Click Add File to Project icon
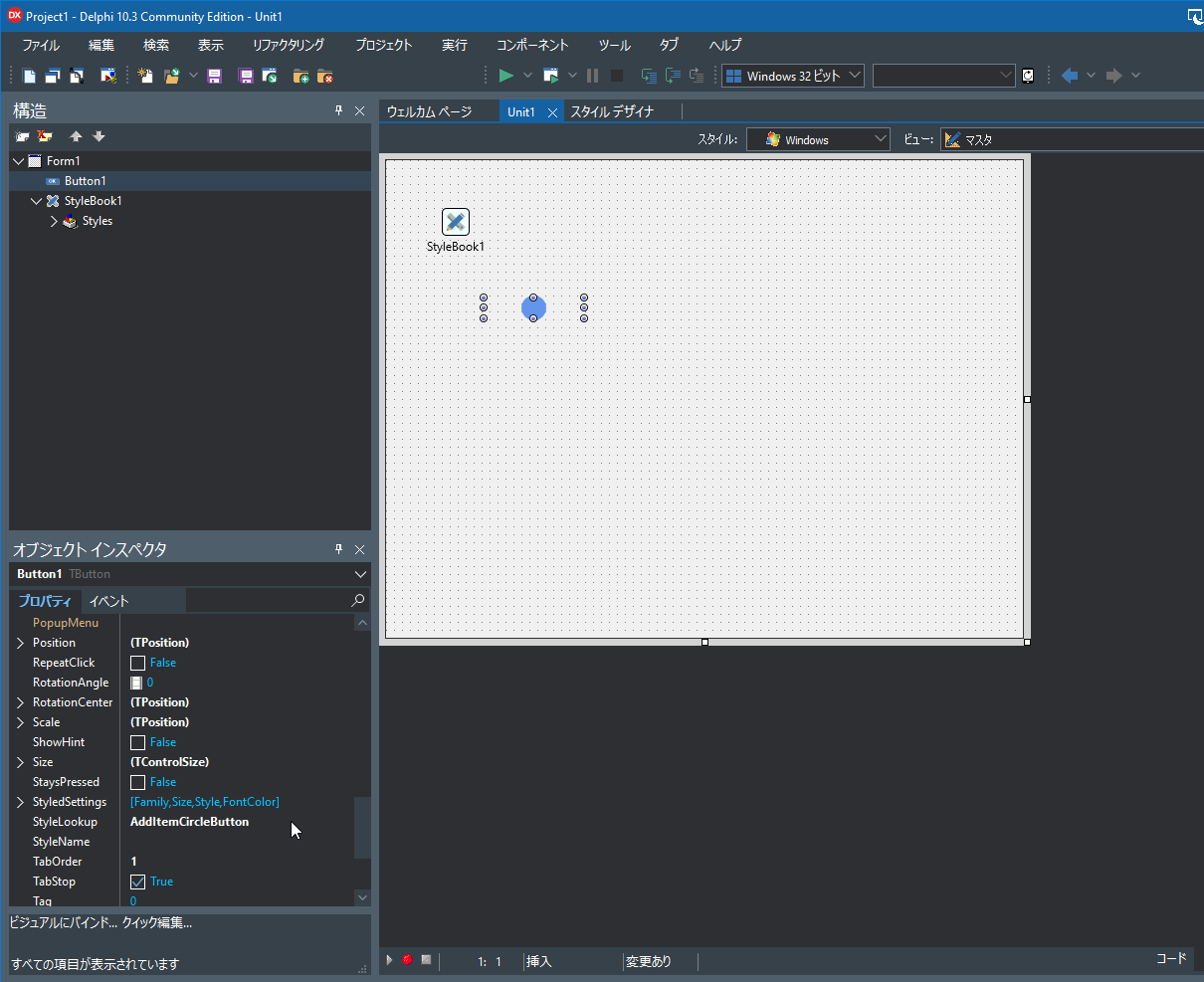 (x=301, y=76)
